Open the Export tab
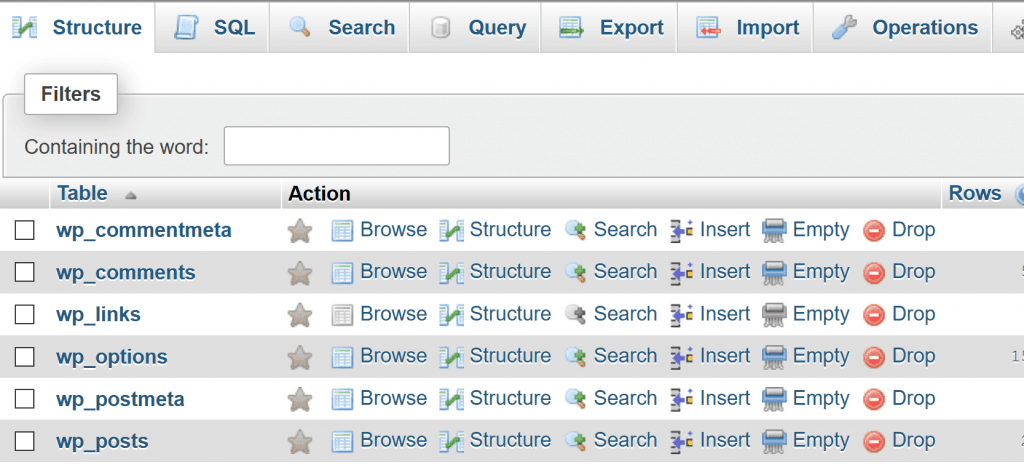The width and height of the screenshot is (1024, 467). coord(610,27)
